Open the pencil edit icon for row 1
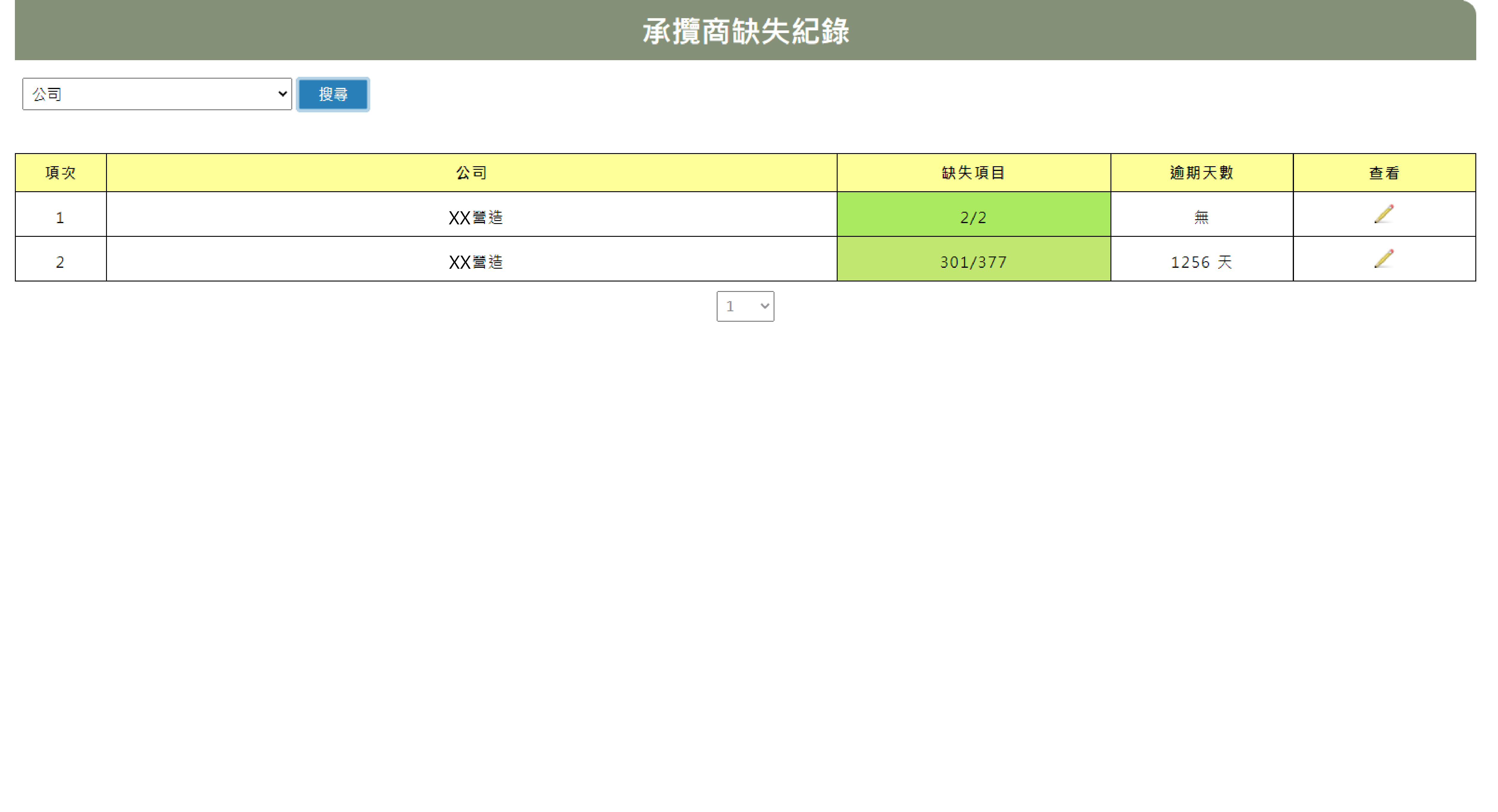 pyautogui.click(x=1384, y=214)
